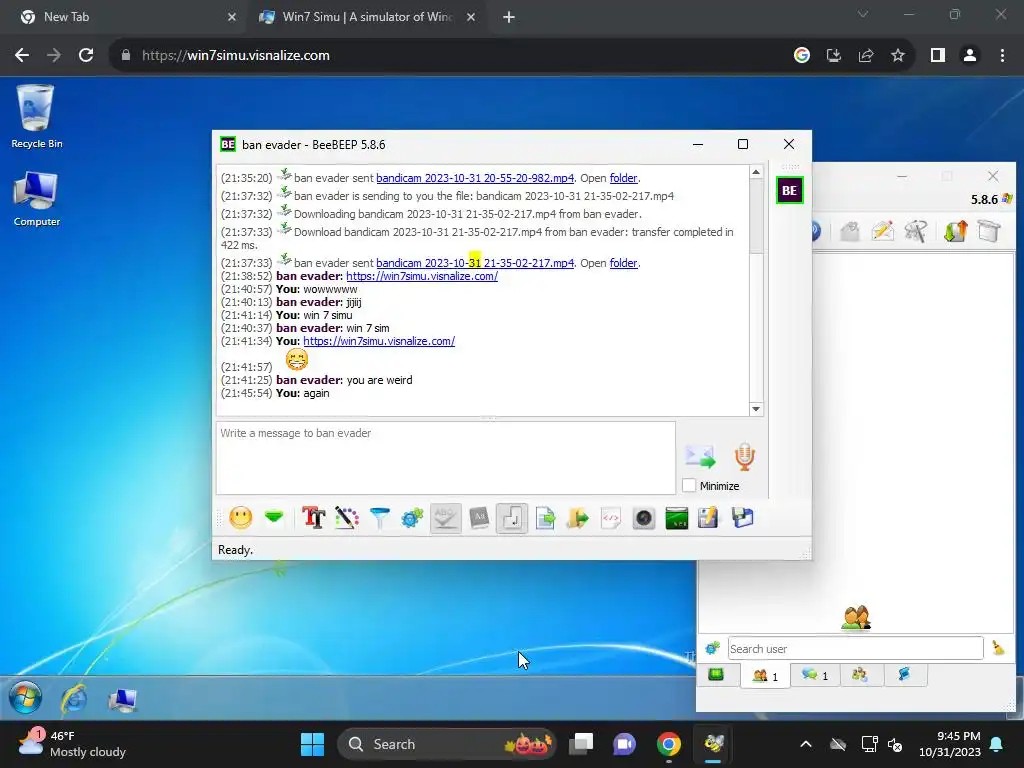Image resolution: width=1024 pixels, height=768 pixels.
Task: Click the tools icon in main window toolbar
Action: click(x=916, y=231)
